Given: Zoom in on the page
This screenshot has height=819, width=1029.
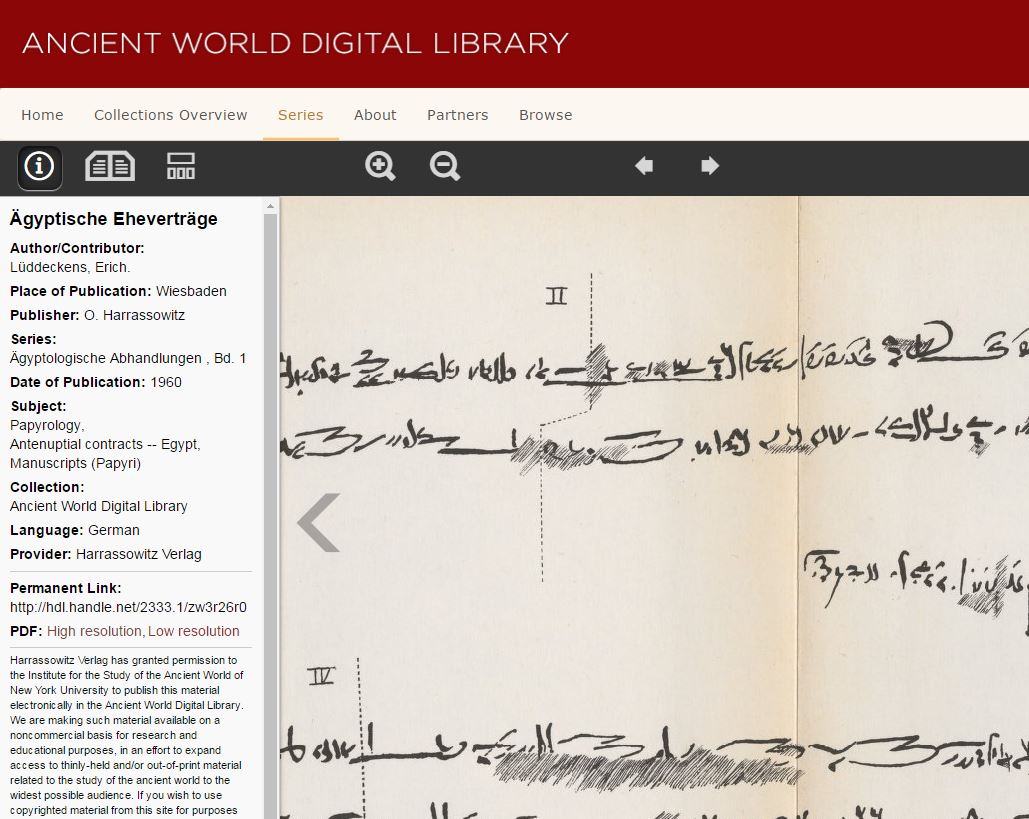Looking at the screenshot, I should pos(380,166).
